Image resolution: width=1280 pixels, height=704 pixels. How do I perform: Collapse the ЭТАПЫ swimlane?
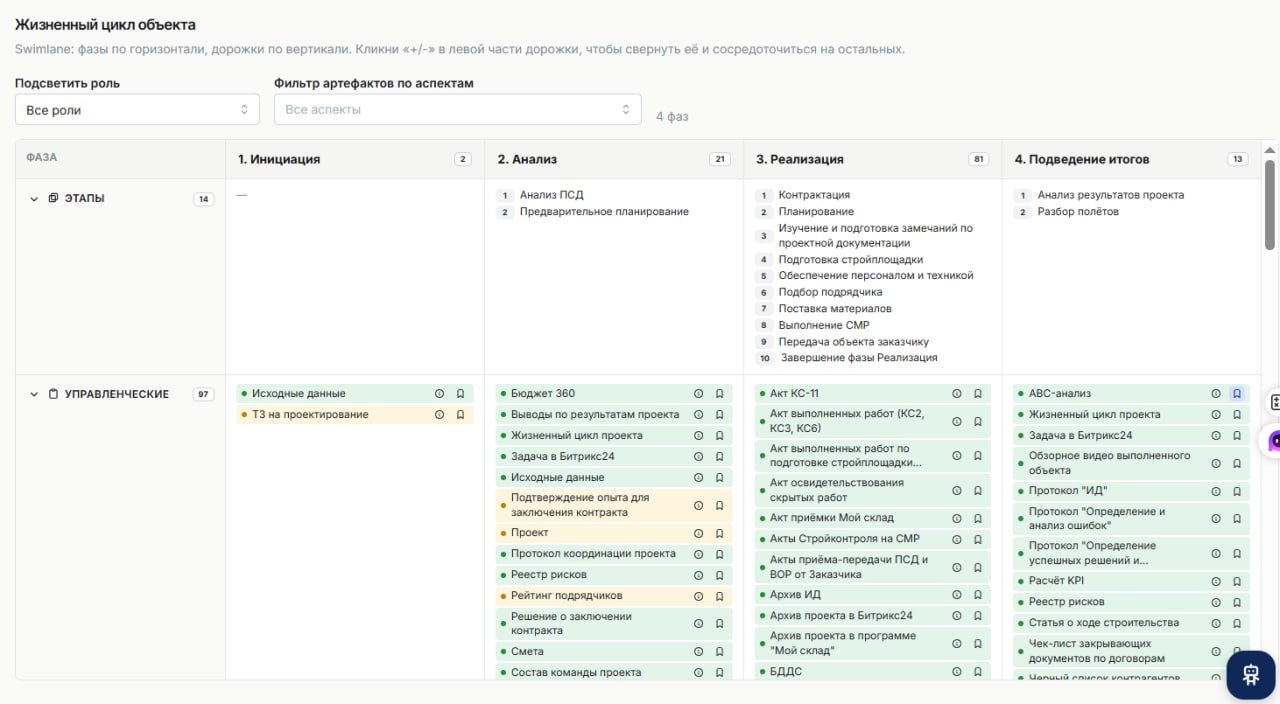point(34,199)
